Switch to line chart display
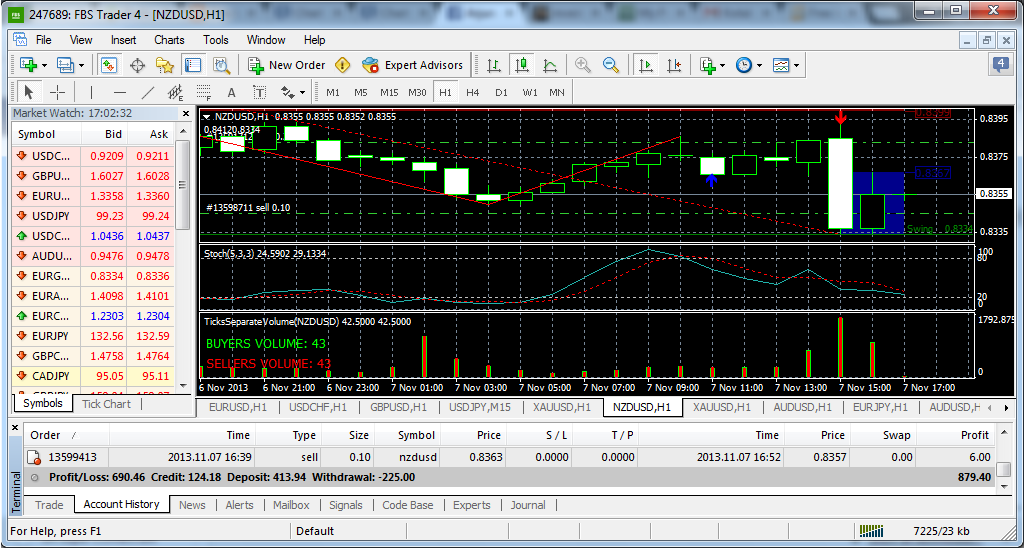 550,65
